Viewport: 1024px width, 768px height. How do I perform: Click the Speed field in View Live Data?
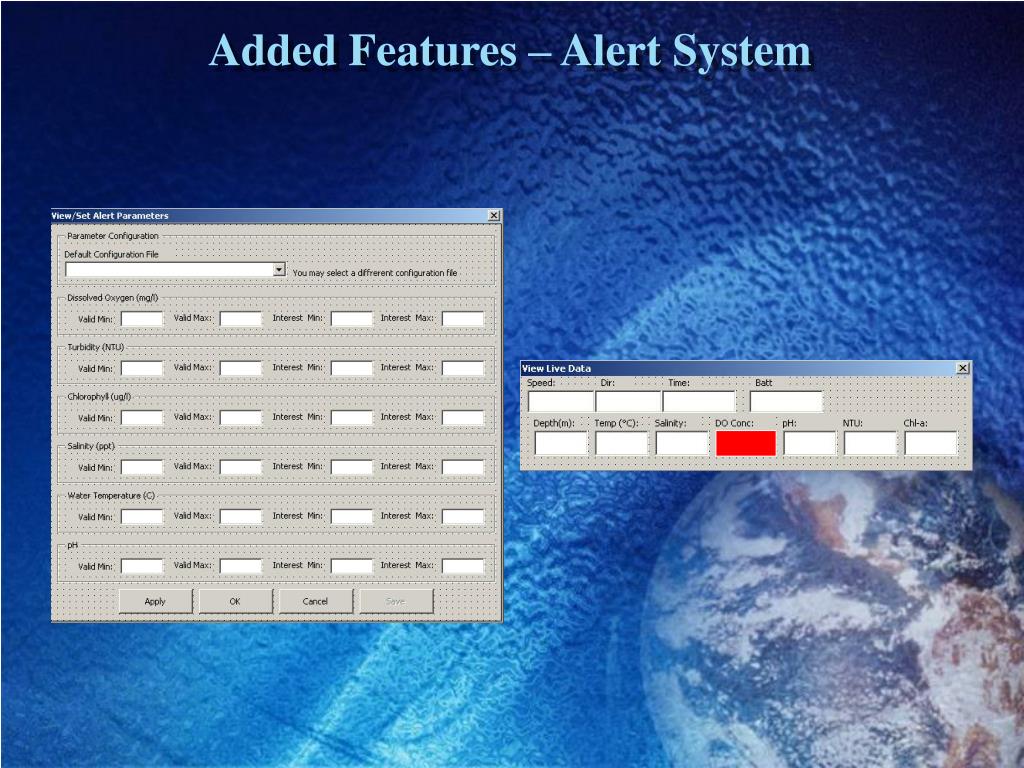point(560,401)
